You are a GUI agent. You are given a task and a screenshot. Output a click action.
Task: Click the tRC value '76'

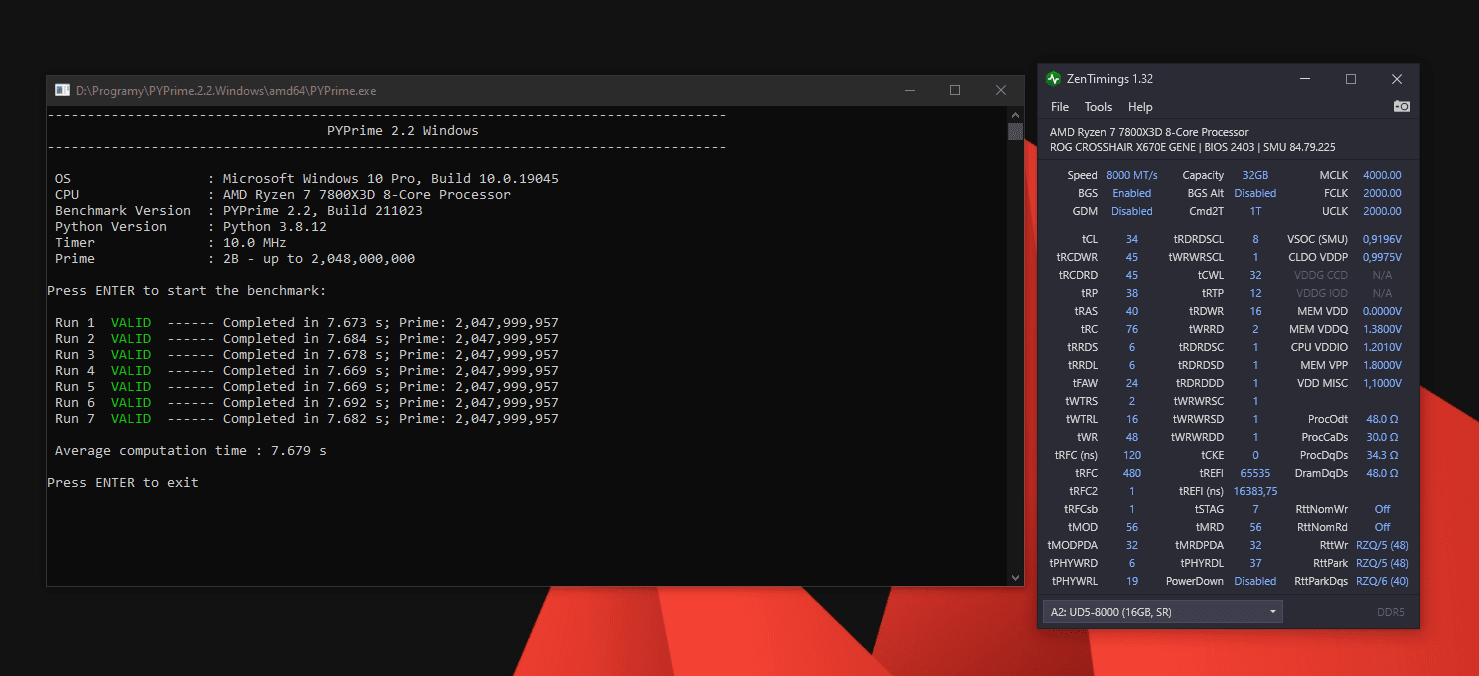pos(1132,329)
